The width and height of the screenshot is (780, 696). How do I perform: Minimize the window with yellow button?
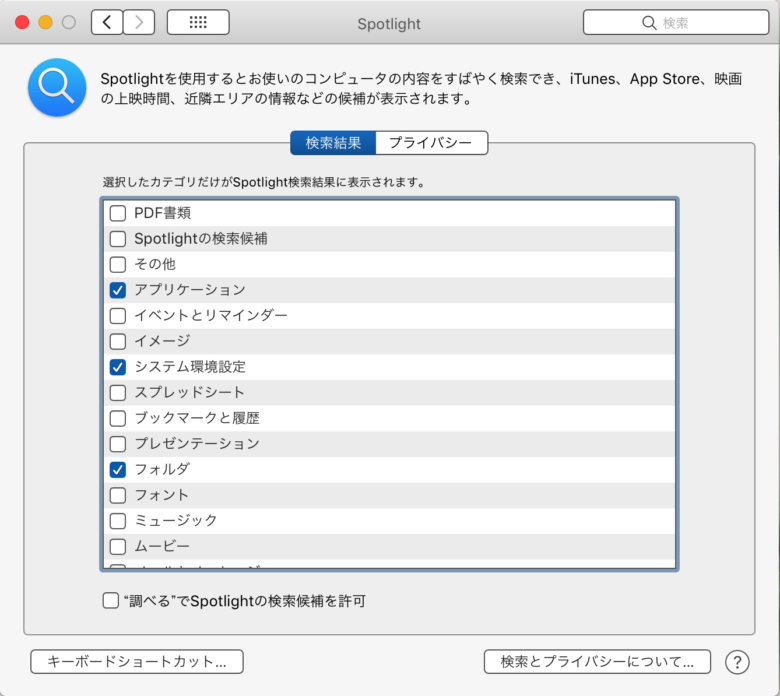[46, 22]
